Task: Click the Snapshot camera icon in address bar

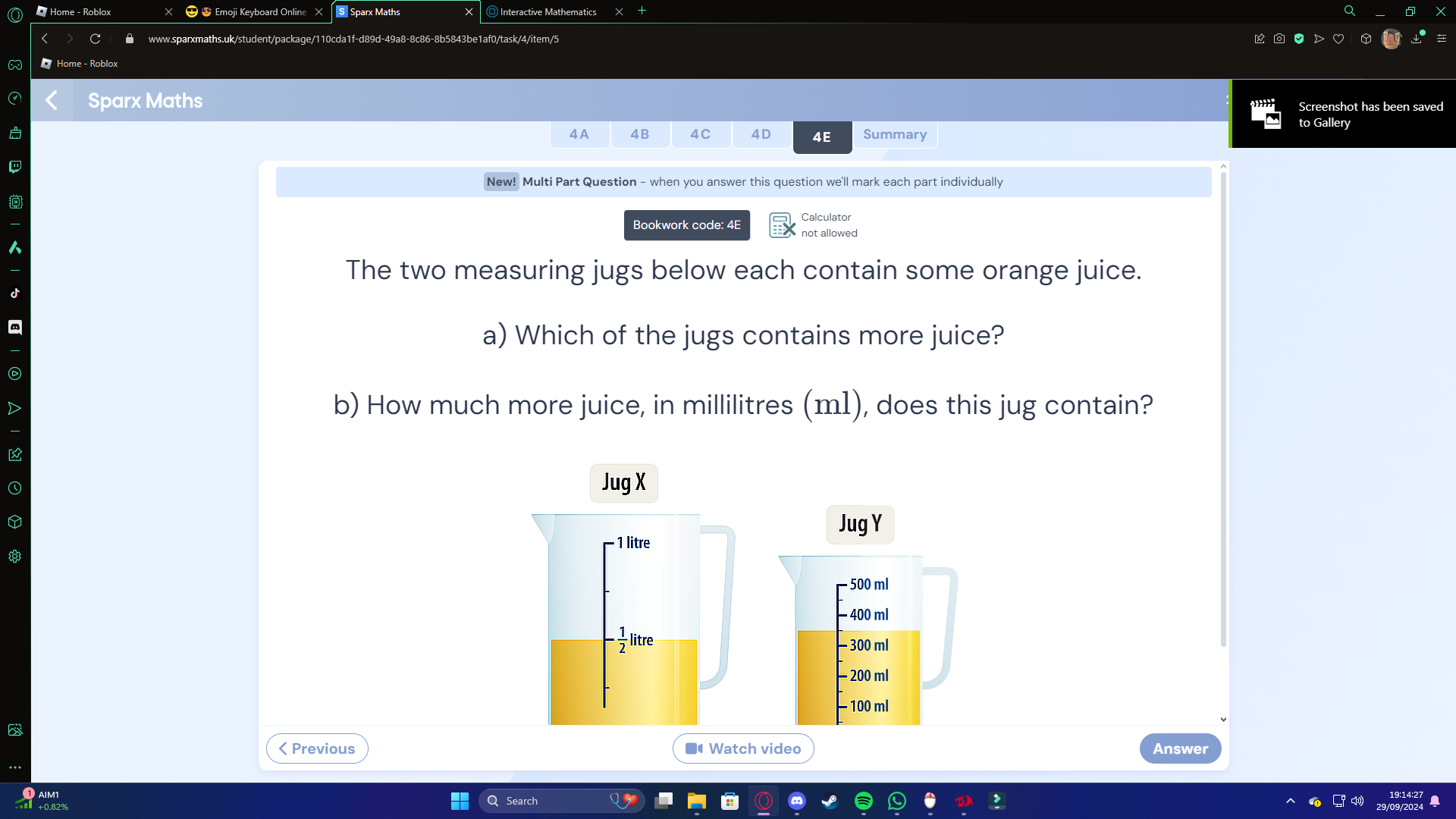Action: click(1279, 39)
